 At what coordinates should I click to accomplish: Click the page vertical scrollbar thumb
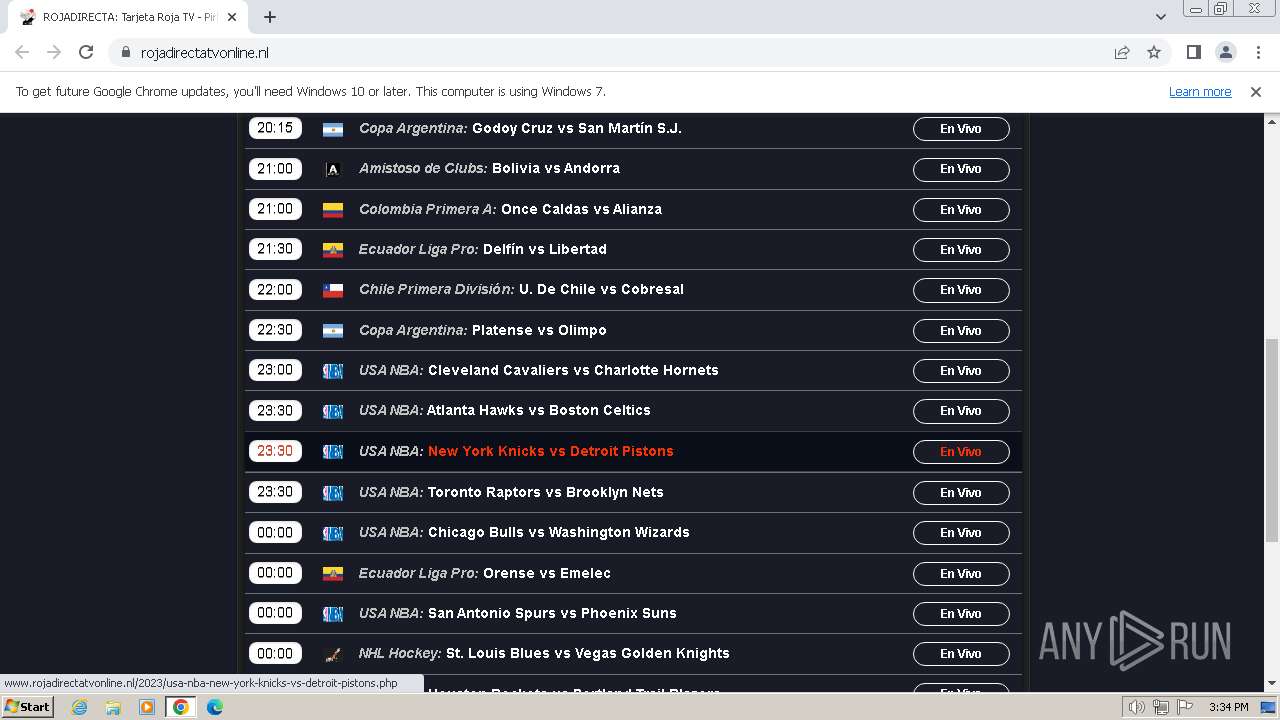(1271, 440)
